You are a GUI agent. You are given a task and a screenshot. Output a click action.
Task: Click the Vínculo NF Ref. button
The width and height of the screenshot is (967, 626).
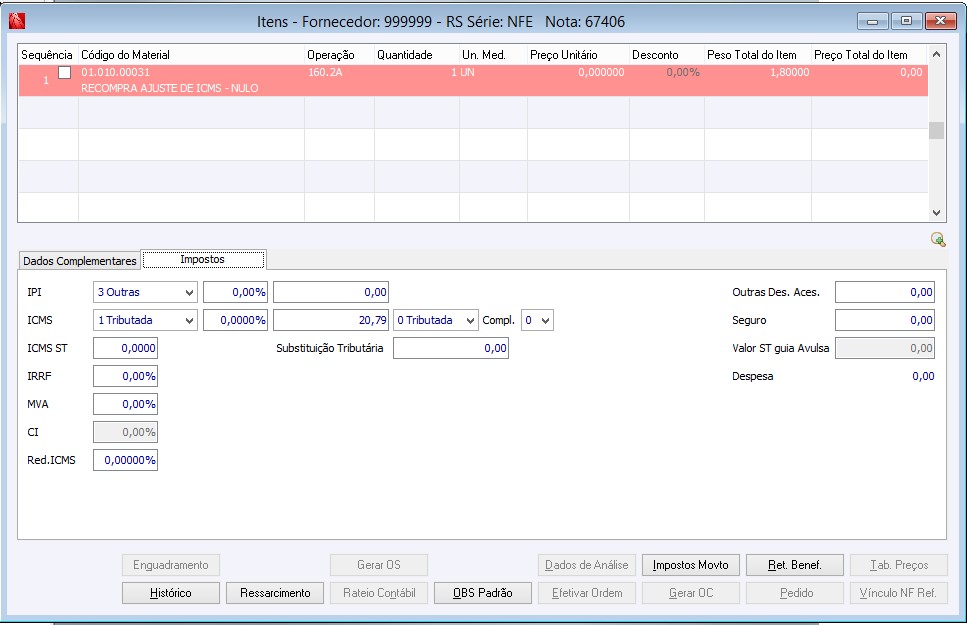click(899, 593)
